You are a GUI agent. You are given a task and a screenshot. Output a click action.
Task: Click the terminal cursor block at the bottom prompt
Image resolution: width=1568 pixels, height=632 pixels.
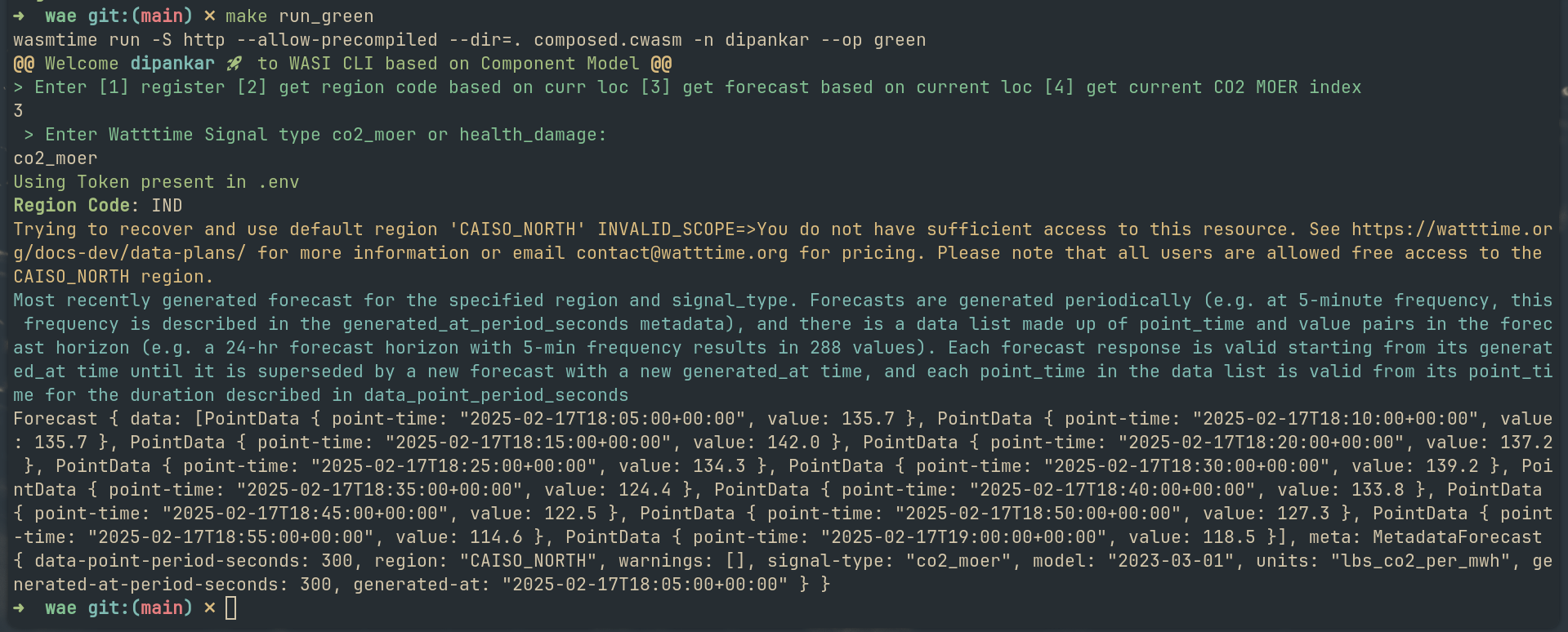[x=231, y=608]
